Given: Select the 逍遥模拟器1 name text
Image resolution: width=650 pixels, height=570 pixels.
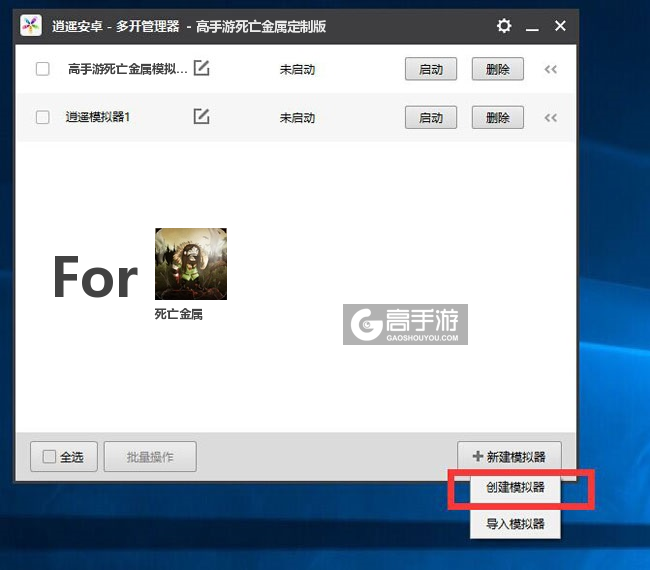Looking at the screenshot, I should point(98,117).
